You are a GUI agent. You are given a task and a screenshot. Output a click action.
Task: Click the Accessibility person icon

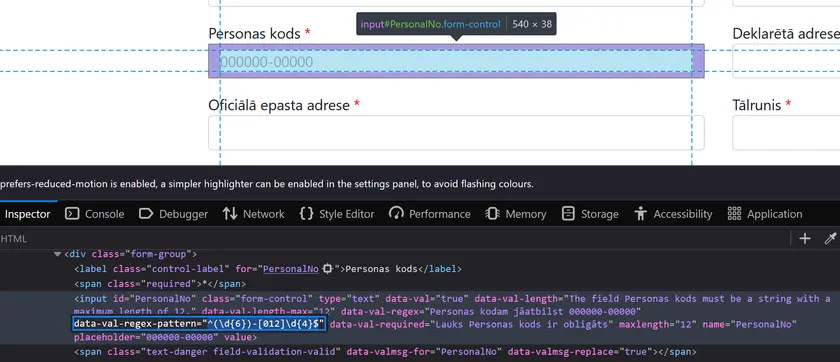(x=640, y=214)
